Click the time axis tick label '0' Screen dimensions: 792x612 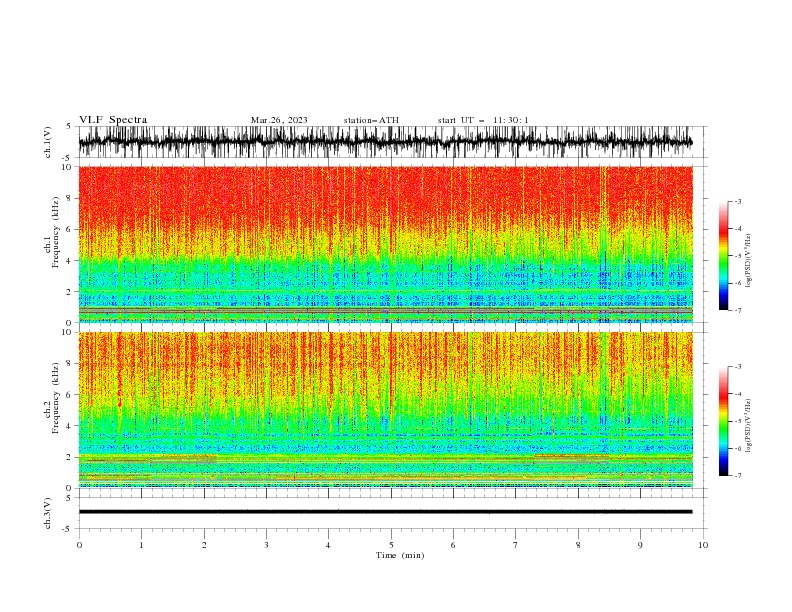[x=79, y=545]
